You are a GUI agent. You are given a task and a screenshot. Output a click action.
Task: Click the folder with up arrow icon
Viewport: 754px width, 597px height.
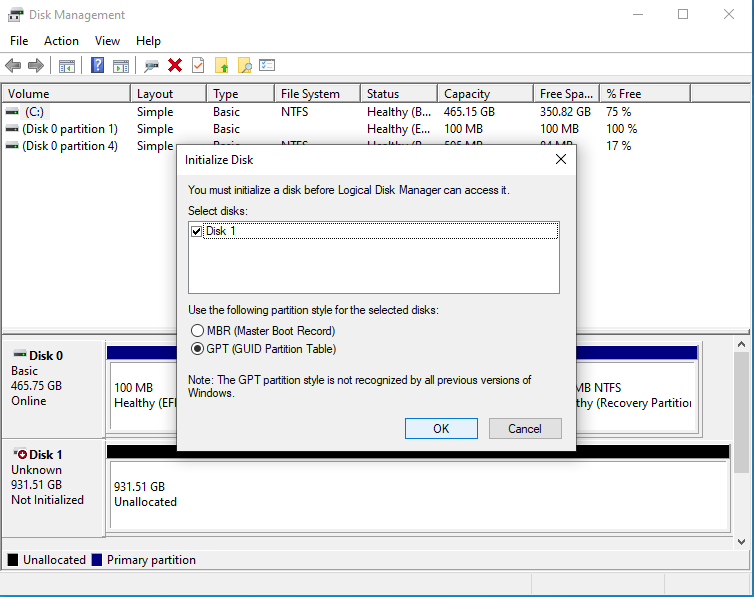(221, 65)
